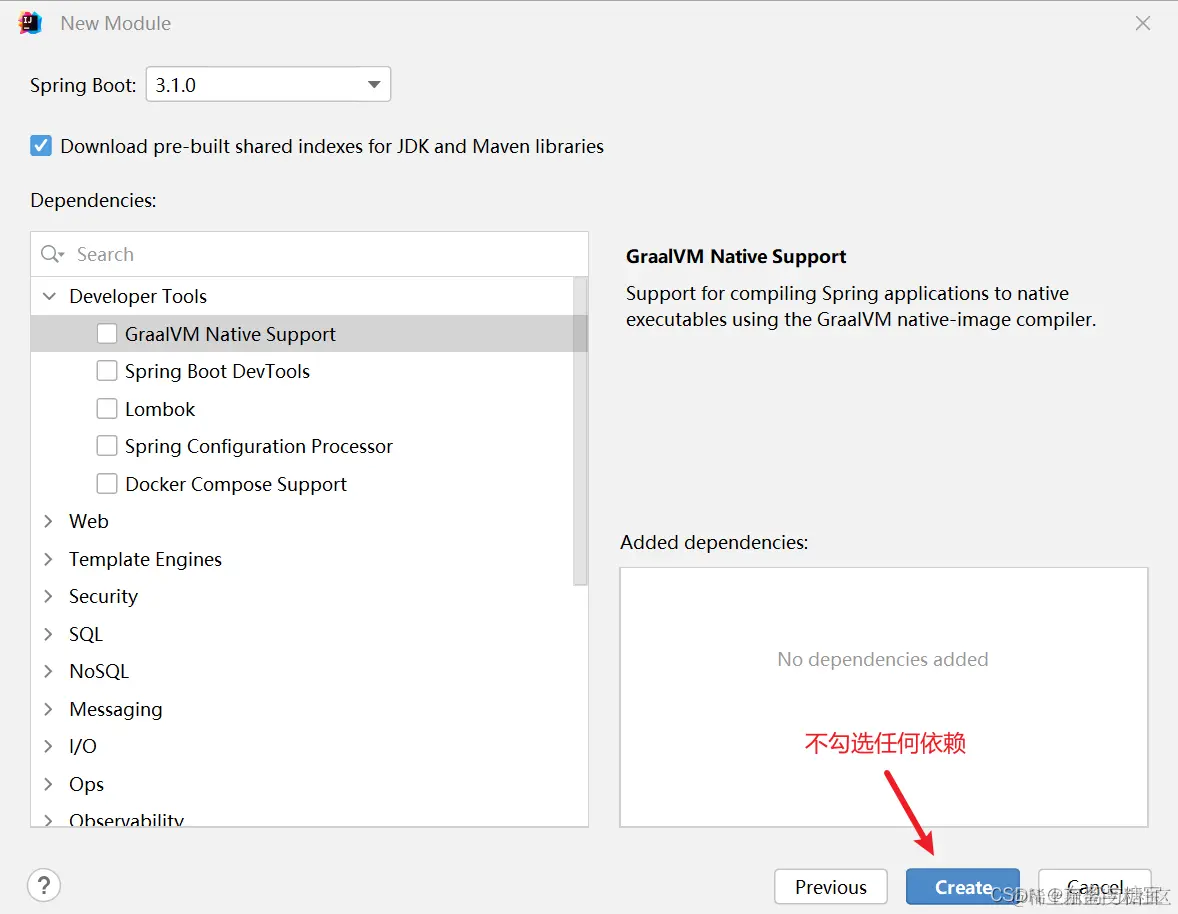Check Spring Configuration Processor checkbox
This screenshot has width=1178, height=914.
tap(107, 446)
